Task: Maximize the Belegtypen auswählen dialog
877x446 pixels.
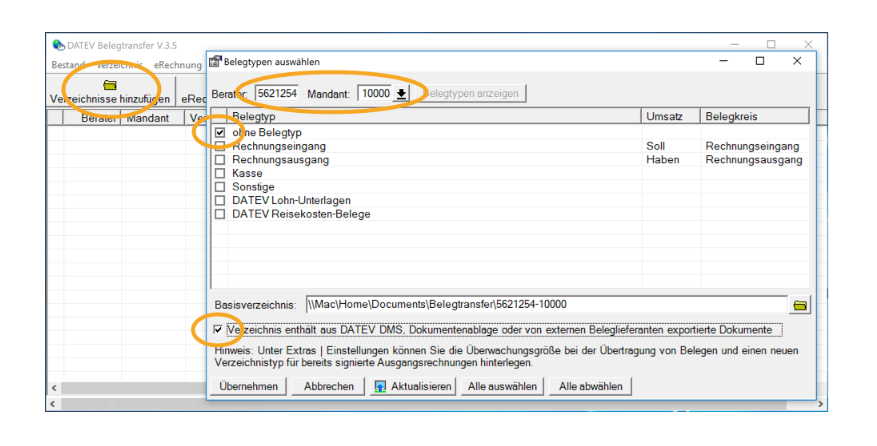Action: (760, 61)
